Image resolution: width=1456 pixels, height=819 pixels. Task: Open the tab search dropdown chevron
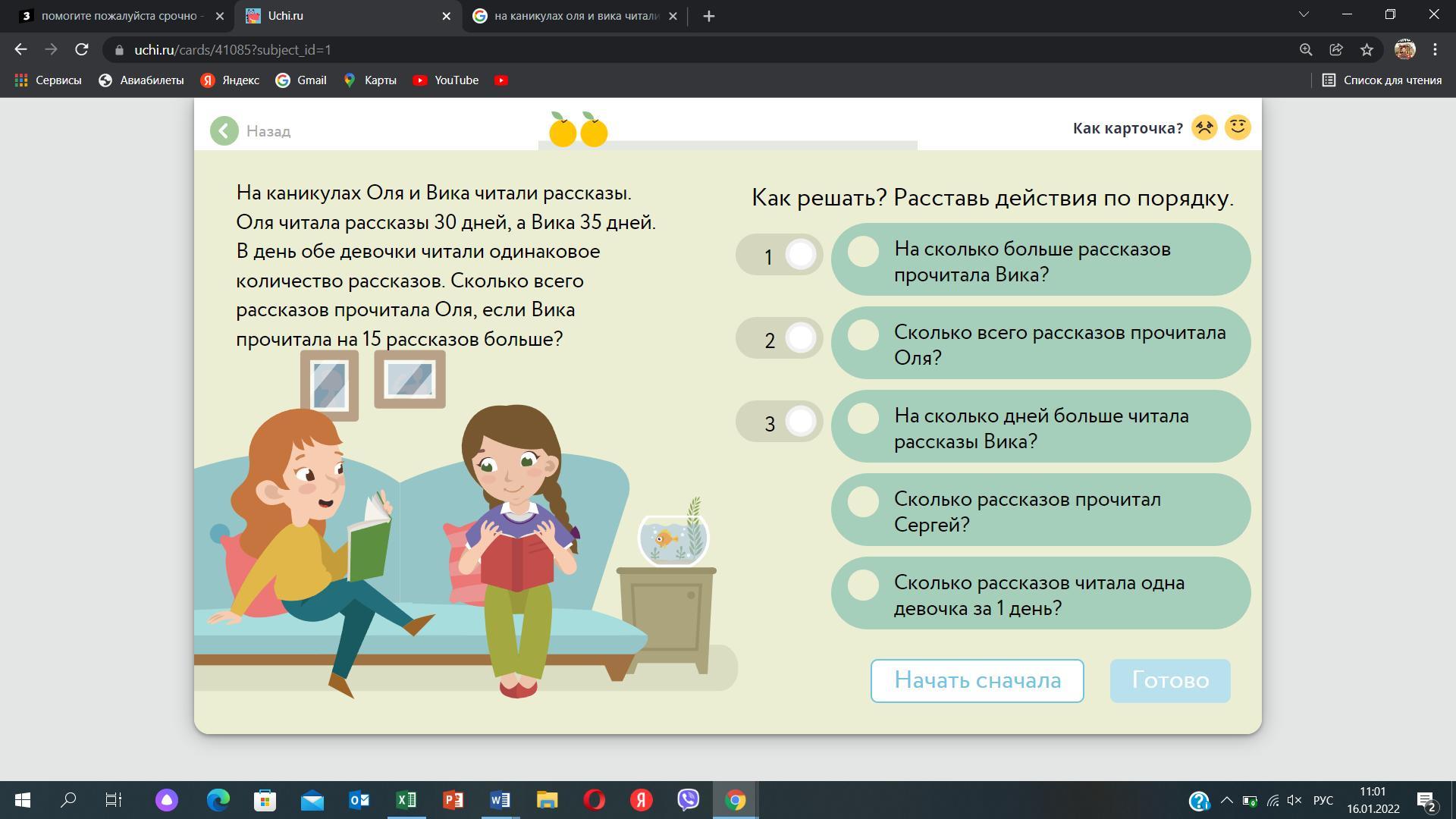pos(1304,15)
